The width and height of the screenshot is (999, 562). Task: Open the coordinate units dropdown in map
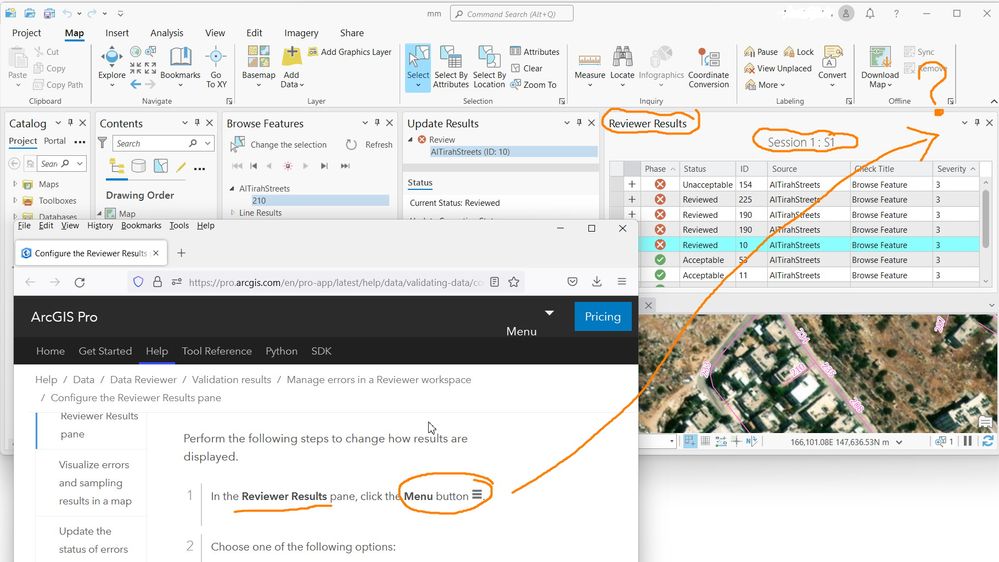(x=899, y=442)
